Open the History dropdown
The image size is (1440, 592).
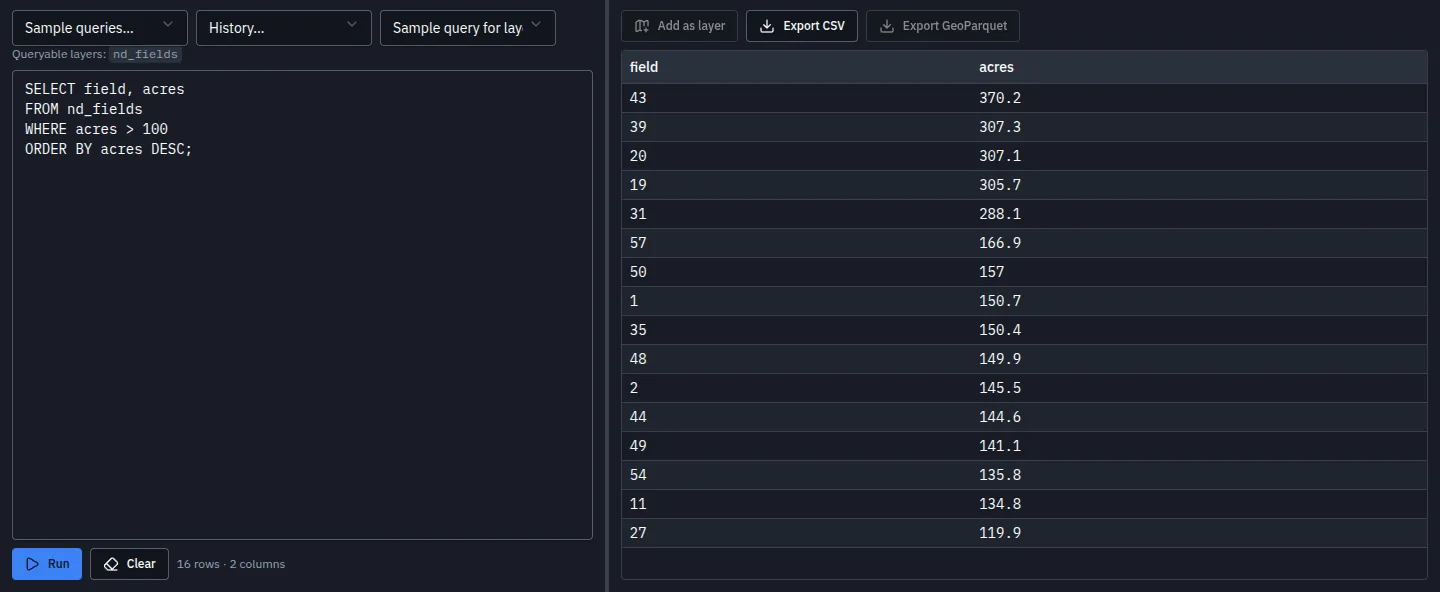[284, 28]
